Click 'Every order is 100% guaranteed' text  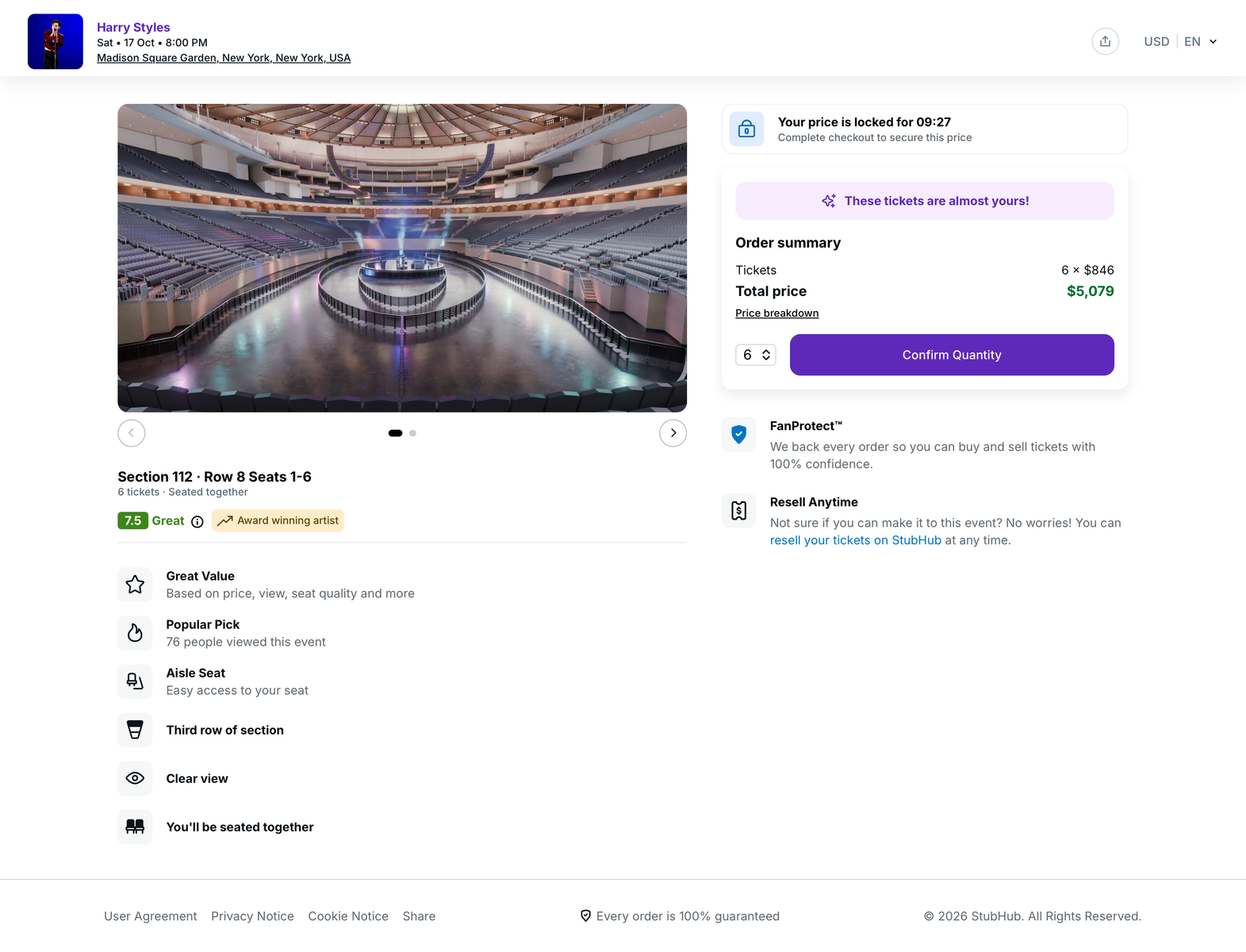(688, 916)
